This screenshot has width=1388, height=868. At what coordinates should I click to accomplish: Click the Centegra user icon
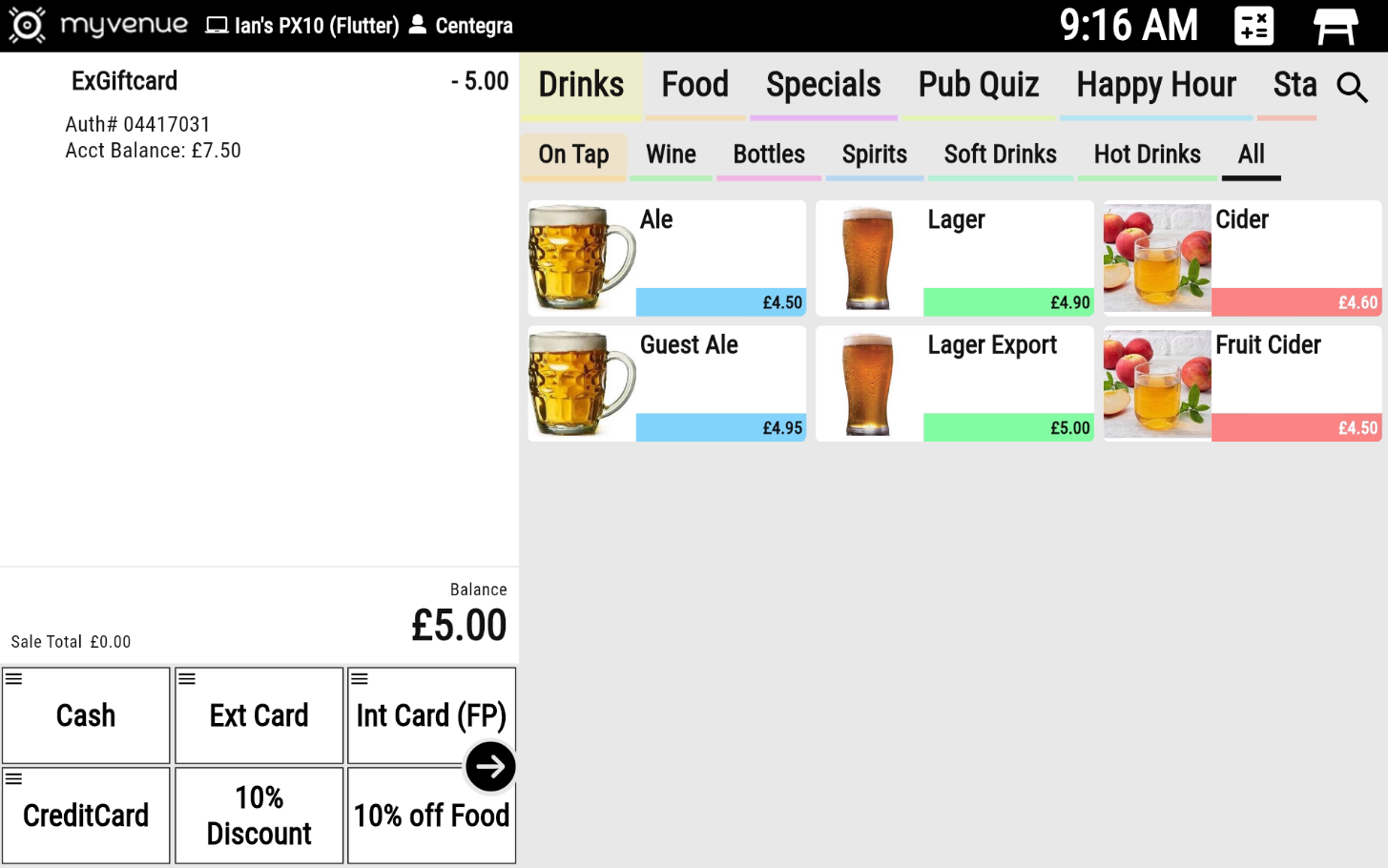[418, 25]
